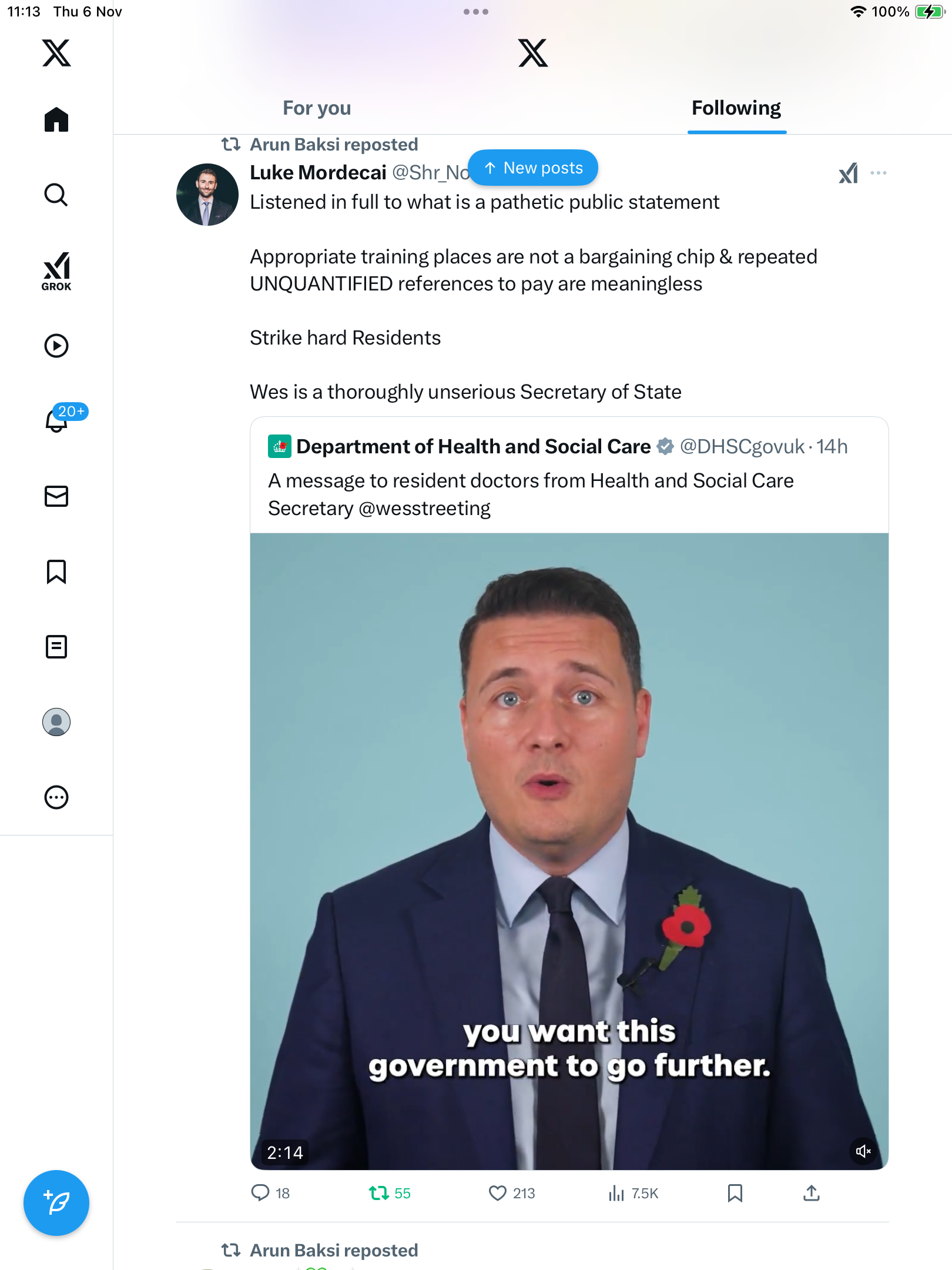Image resolution: width=952 pixels, height=1270 pixels.
Task: Open the post's more options menu
Action: pyautogui.click(x=879, y=173)
